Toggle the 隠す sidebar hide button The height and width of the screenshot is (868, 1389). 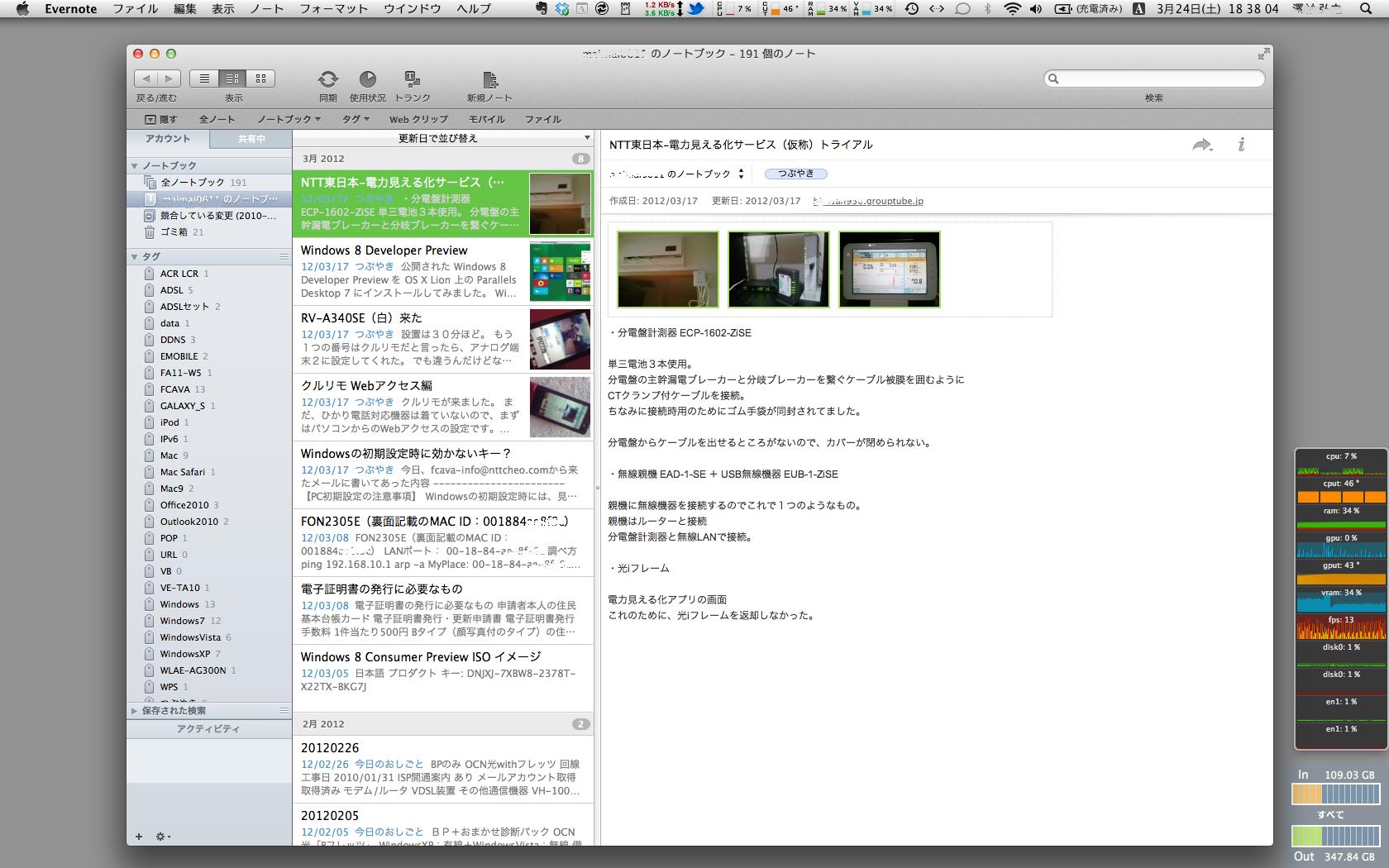[x=161, y=119]
